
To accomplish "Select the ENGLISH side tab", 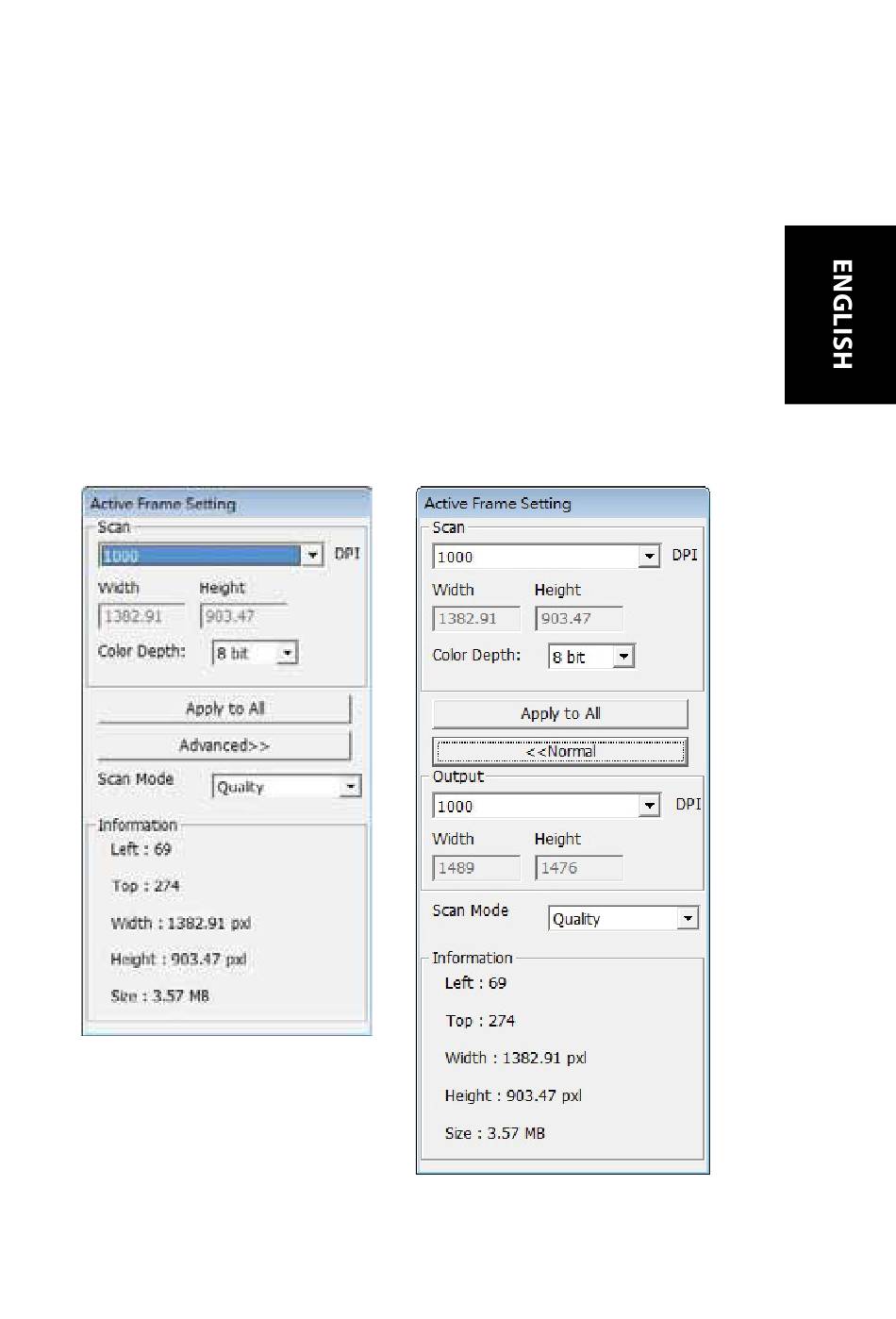I will (x=840, y=315).
